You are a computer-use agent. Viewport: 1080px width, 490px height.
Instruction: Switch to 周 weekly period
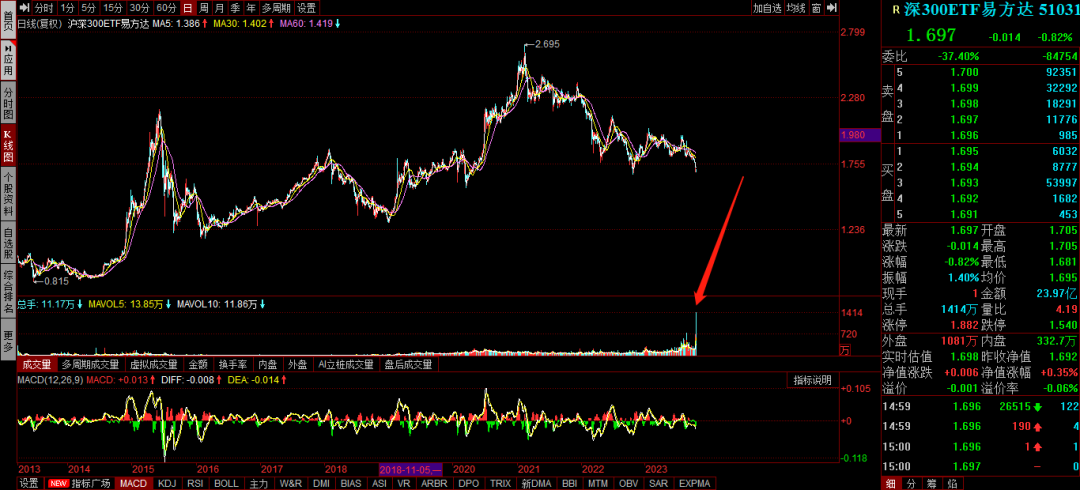(204, 8)
